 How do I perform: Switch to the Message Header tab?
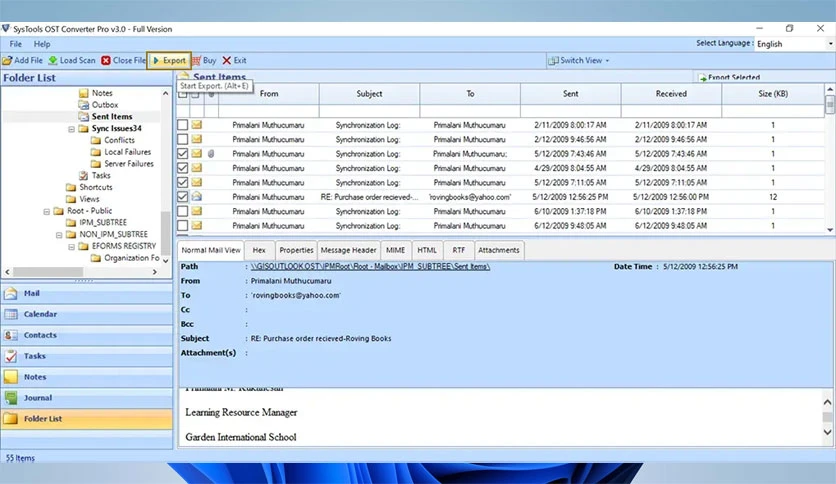(349, 250)
